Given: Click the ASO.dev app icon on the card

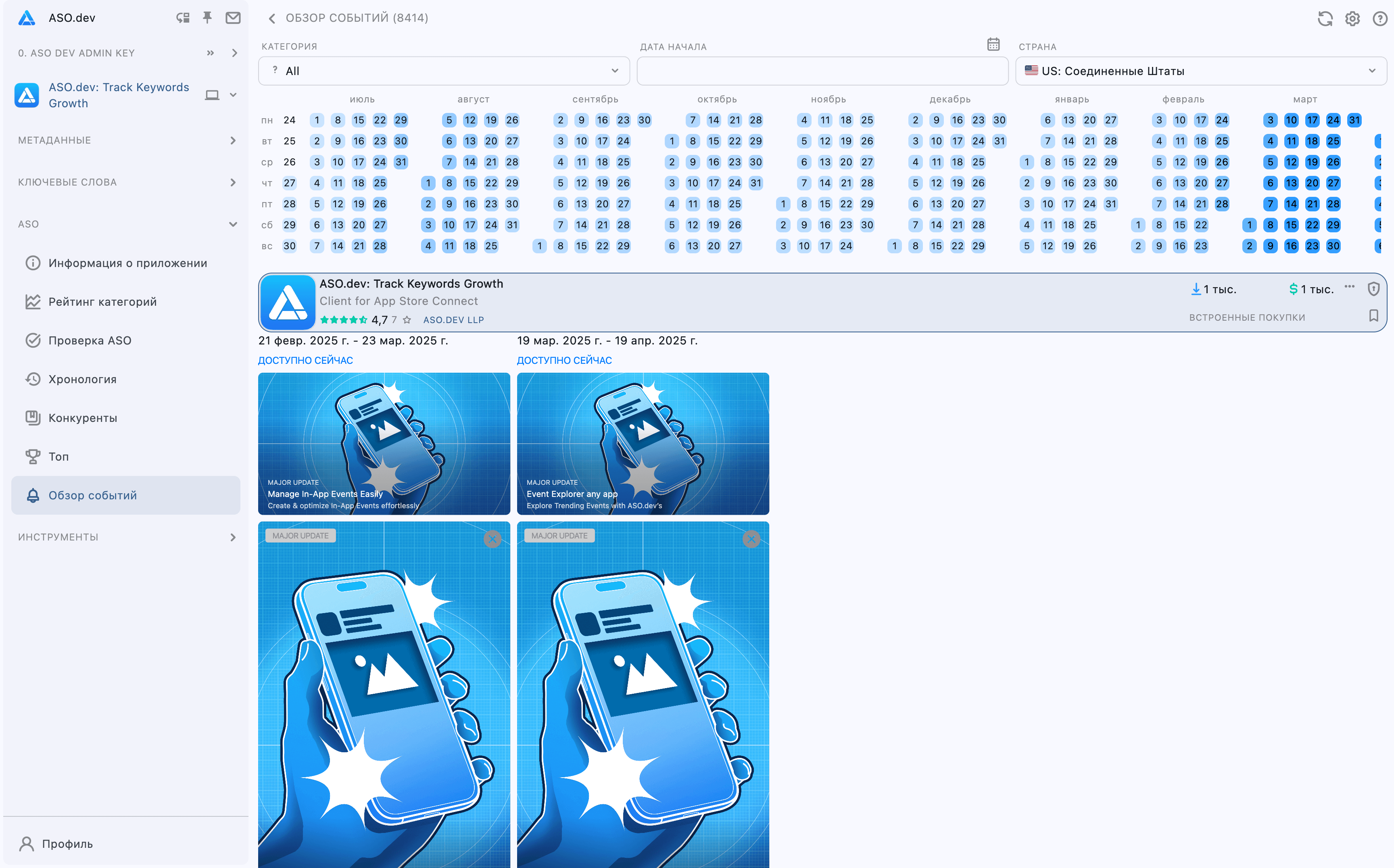Looking at the screenshot, I should (x=288, y=302).
